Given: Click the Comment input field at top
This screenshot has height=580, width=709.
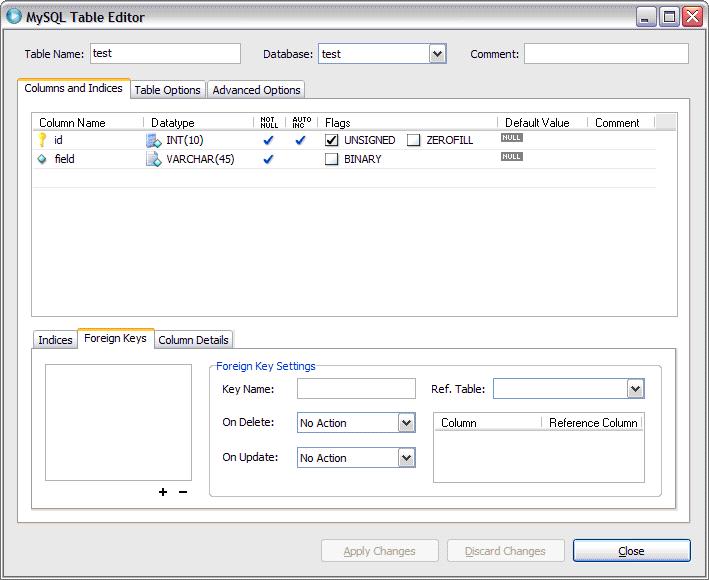Looking at the screenshot, I should pyautogui.click(x=606, y=53).
